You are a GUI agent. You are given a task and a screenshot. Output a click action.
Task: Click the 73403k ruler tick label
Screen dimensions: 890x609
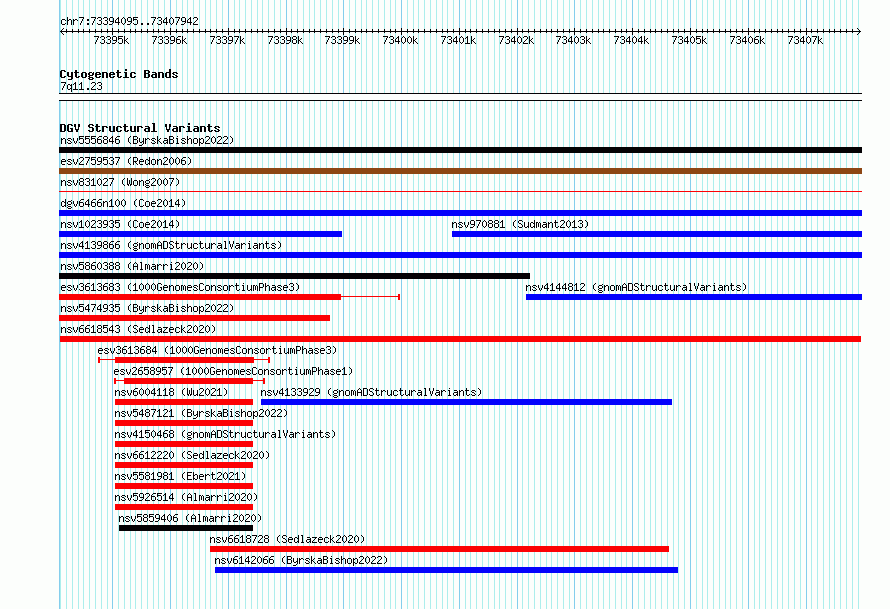[573, 40]
